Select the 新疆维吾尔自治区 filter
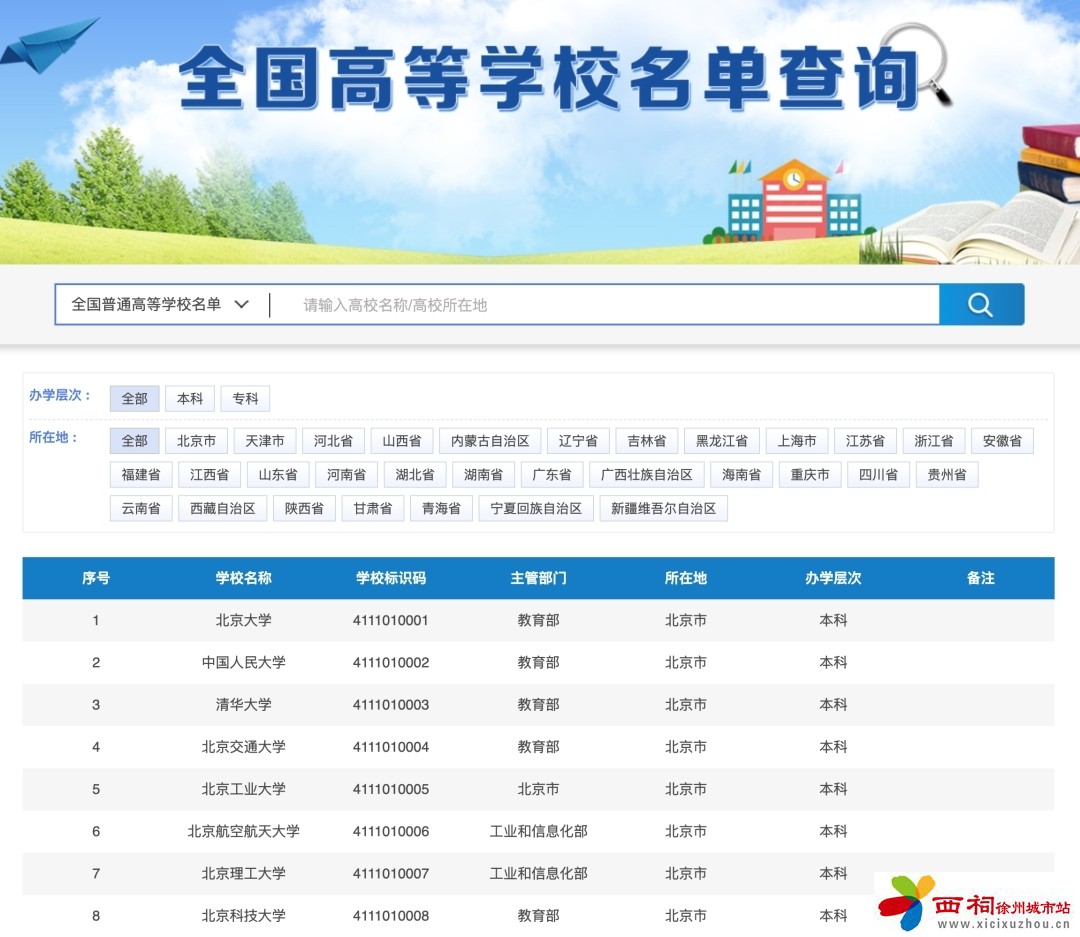This screenshot has height=937, width=1080. tap(663, 508)
